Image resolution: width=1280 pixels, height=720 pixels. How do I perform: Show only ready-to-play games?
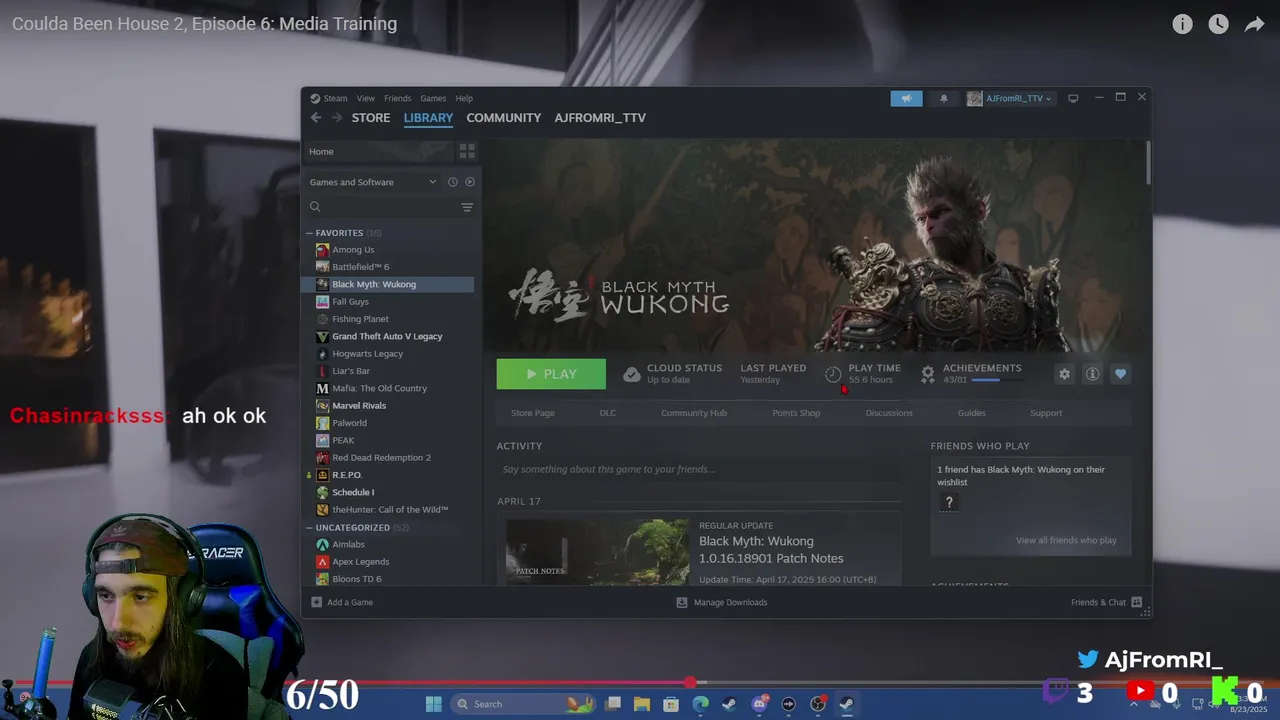click(470, 182)
